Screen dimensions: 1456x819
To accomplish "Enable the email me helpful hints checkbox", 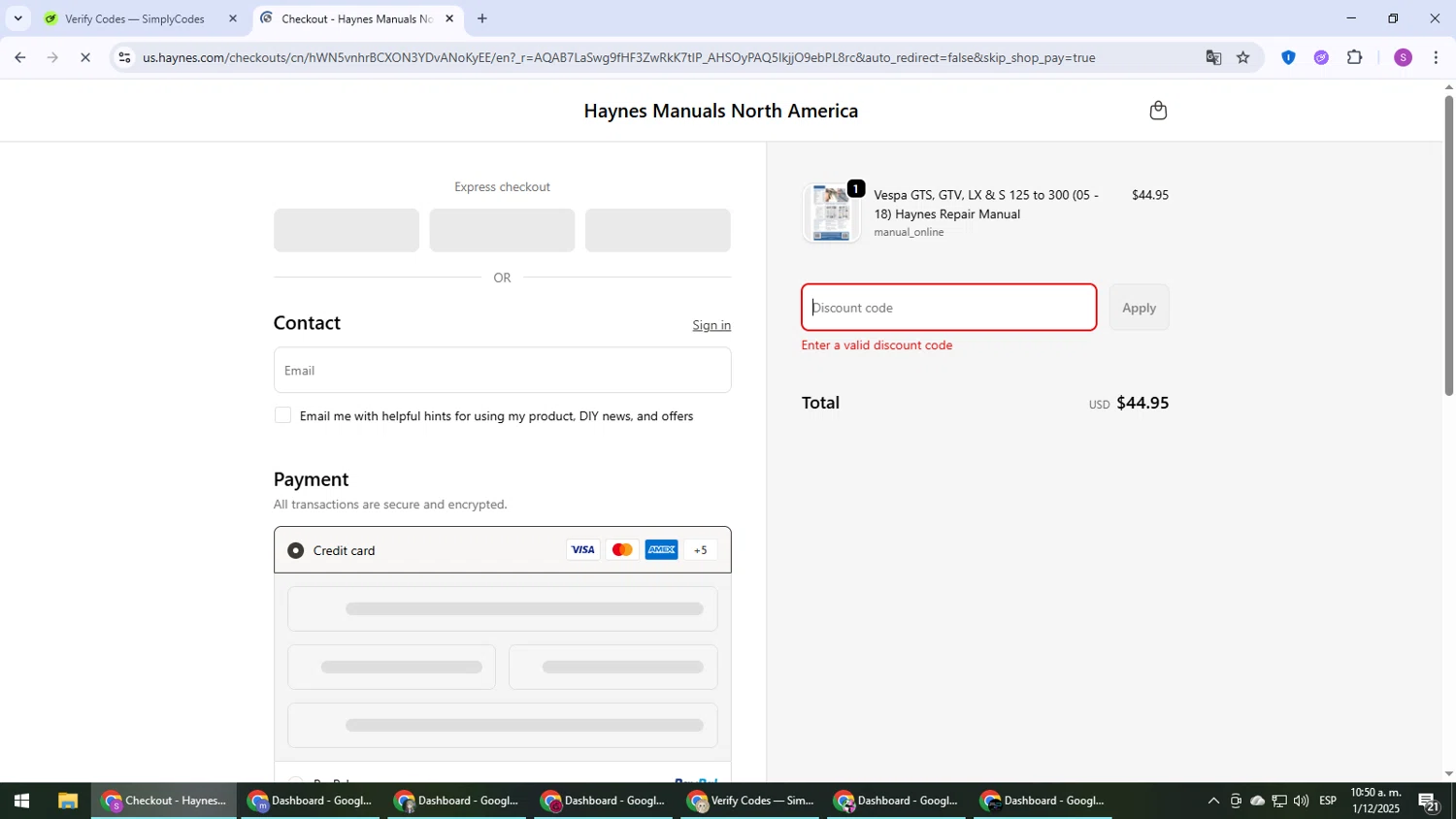I will [282, 415].
